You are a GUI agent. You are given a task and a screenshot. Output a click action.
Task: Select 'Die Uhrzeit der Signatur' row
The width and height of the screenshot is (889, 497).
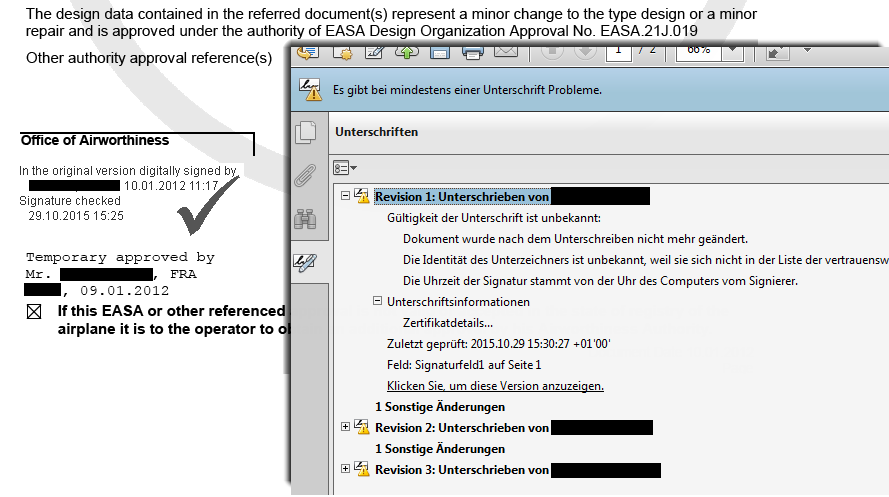(600, 281)
